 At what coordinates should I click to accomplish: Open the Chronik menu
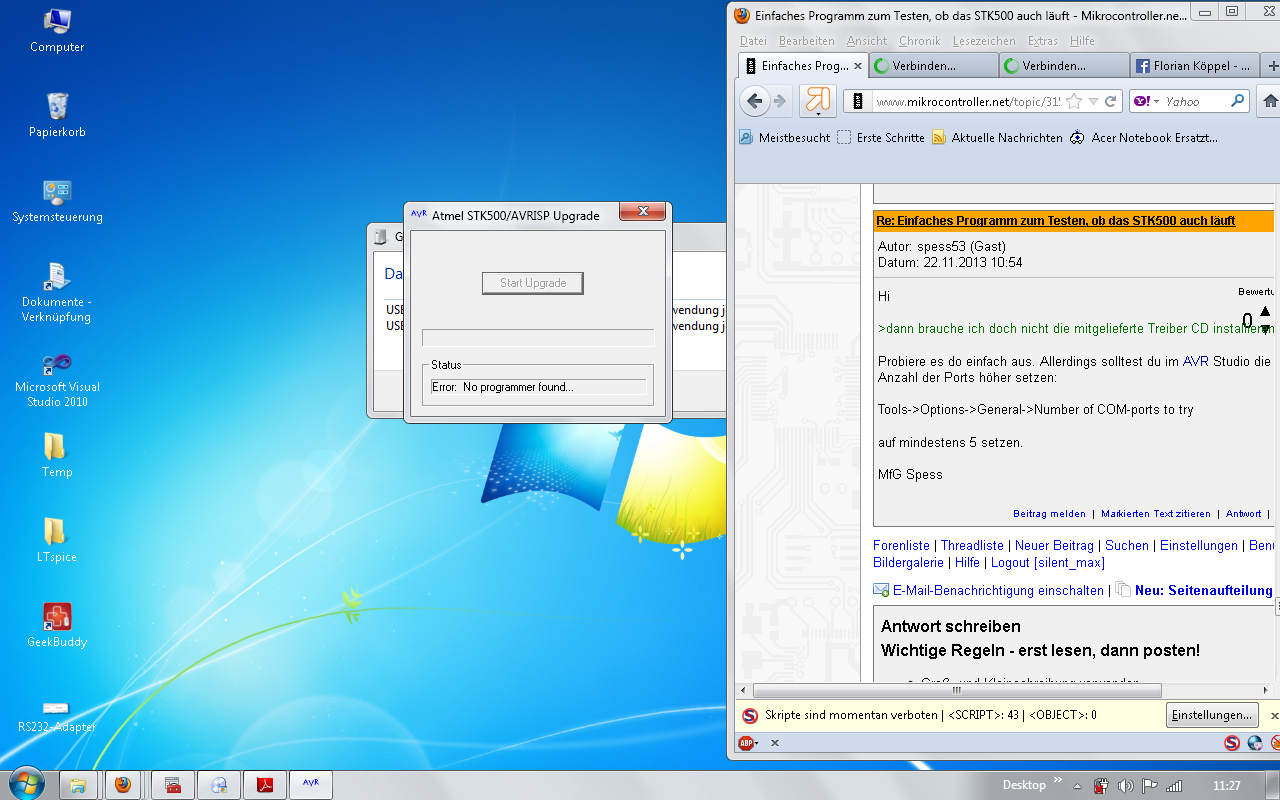click(x=920, y=41)
